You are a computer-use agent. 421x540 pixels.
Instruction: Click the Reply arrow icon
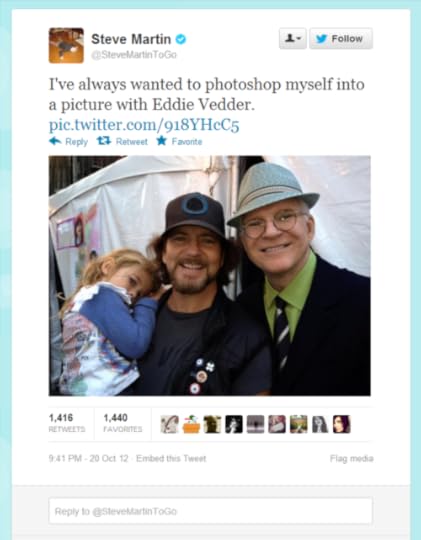pos(55,141)
